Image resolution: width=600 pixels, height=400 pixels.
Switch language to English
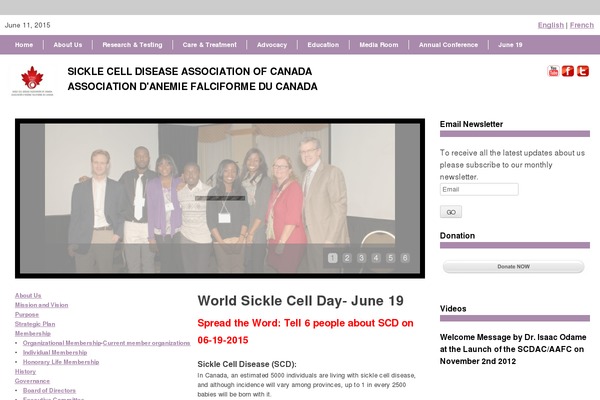pyautogui.click(x=551, y=25)
